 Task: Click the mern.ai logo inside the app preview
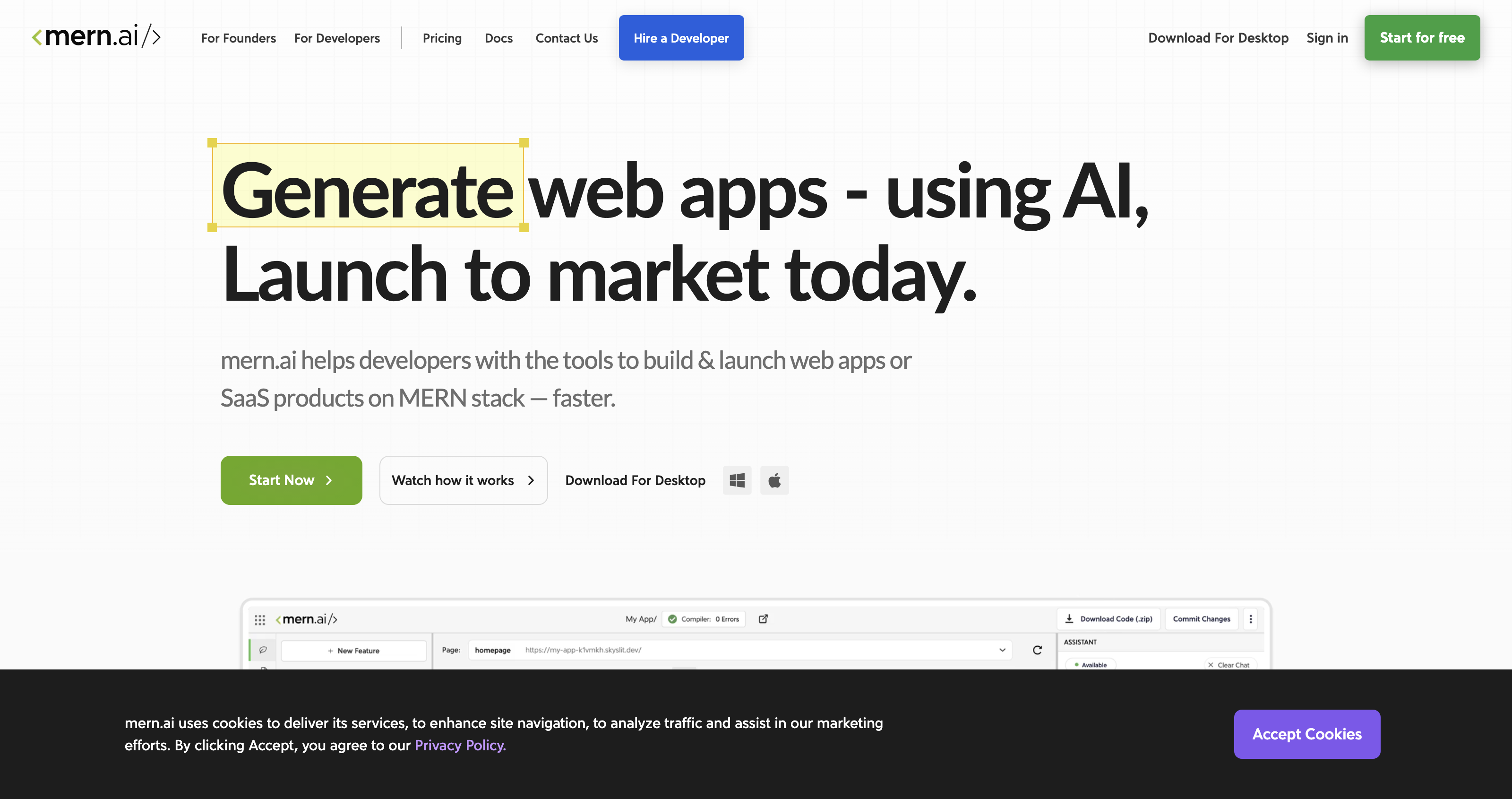point(306,619)
